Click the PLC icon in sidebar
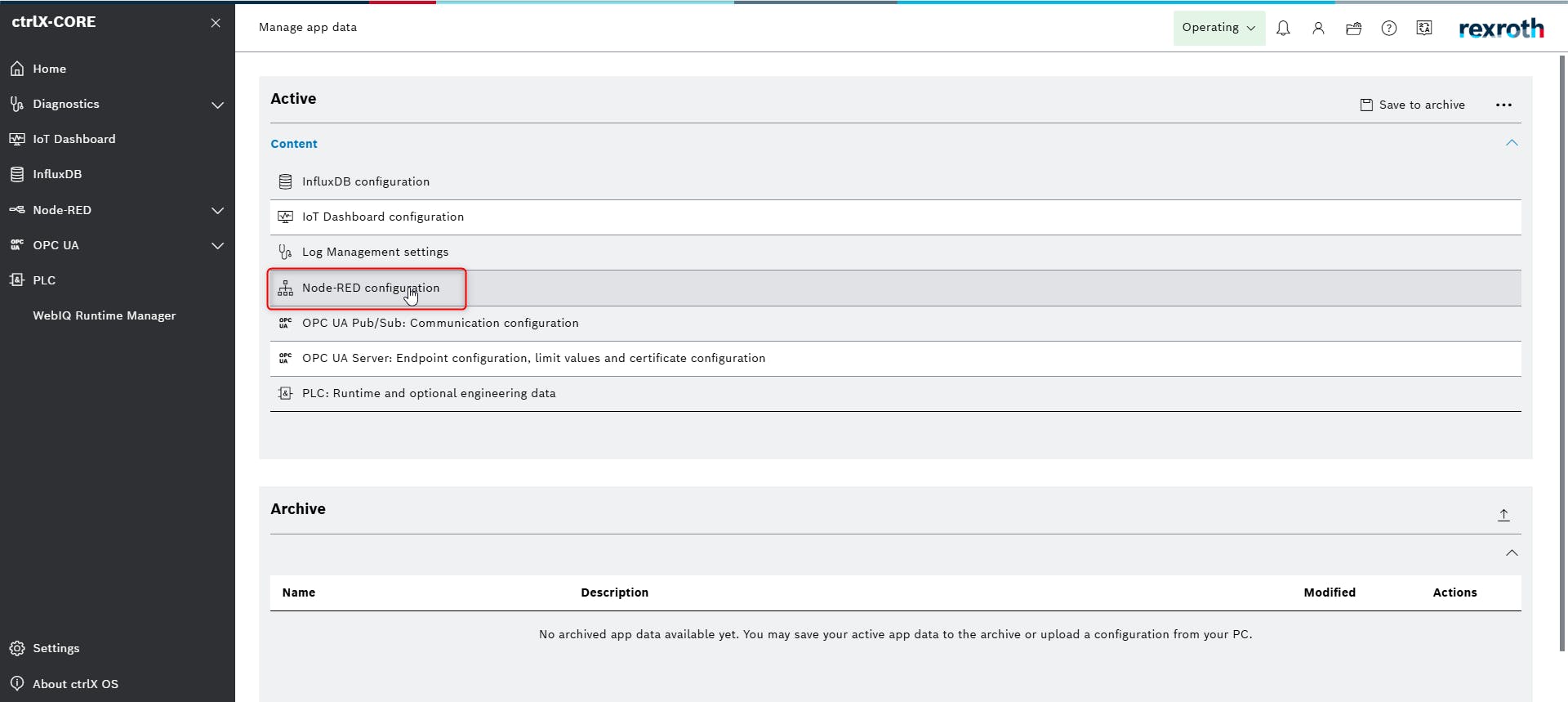The width and height of the screenshot is (1568, 702). click(x=17, y=280)
